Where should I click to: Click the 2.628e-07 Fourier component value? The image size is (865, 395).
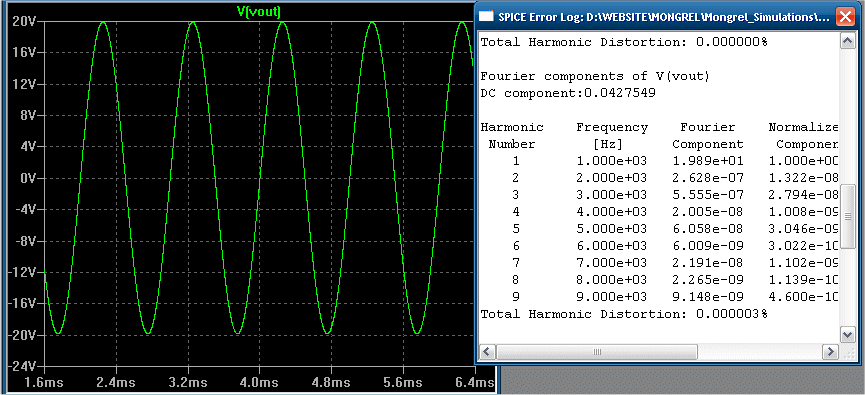coord(708,178)
